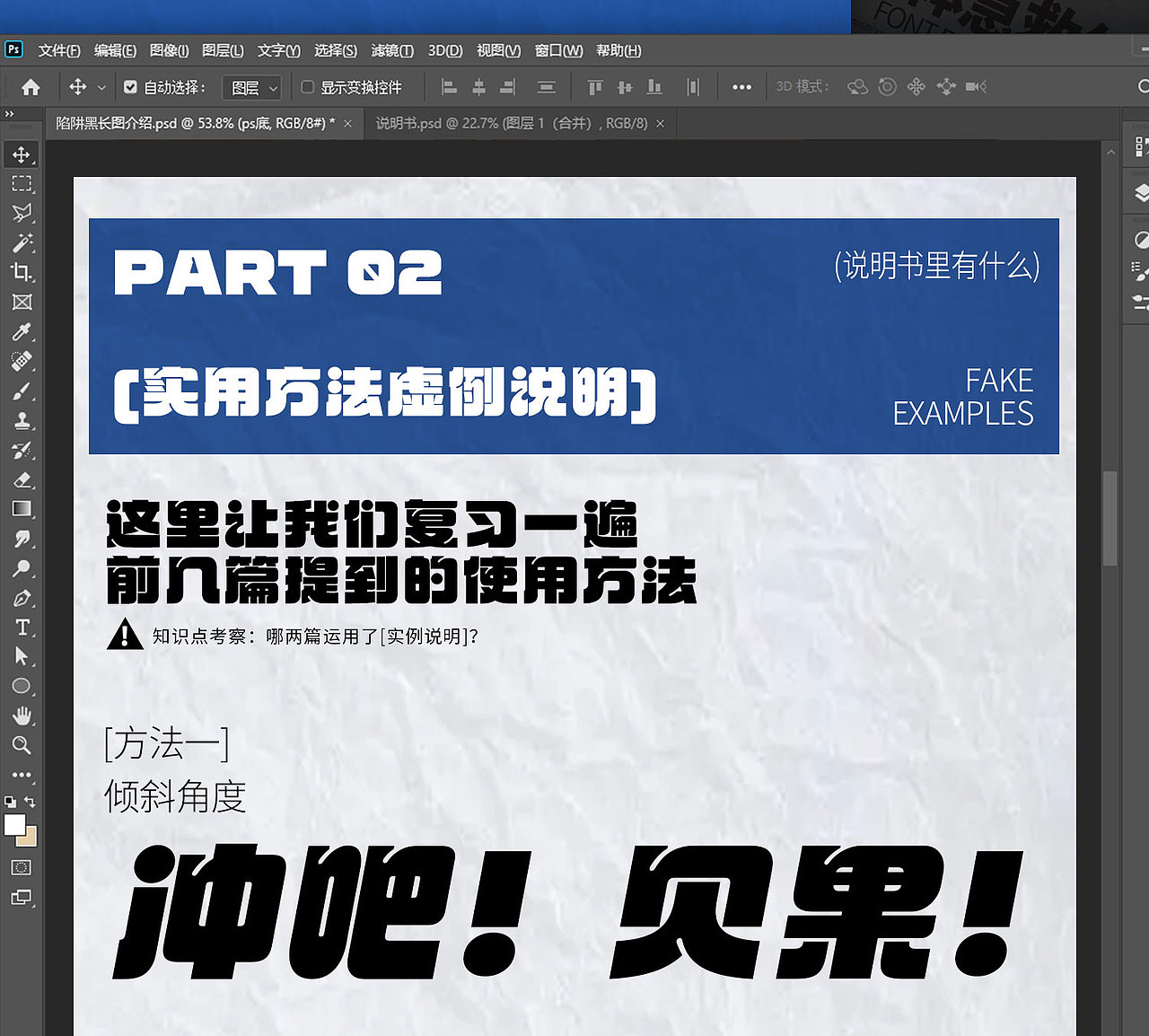Close the 陷阱黑长图介绍.psd tab
1149x1036 pixels.
[x=348, y=124]
